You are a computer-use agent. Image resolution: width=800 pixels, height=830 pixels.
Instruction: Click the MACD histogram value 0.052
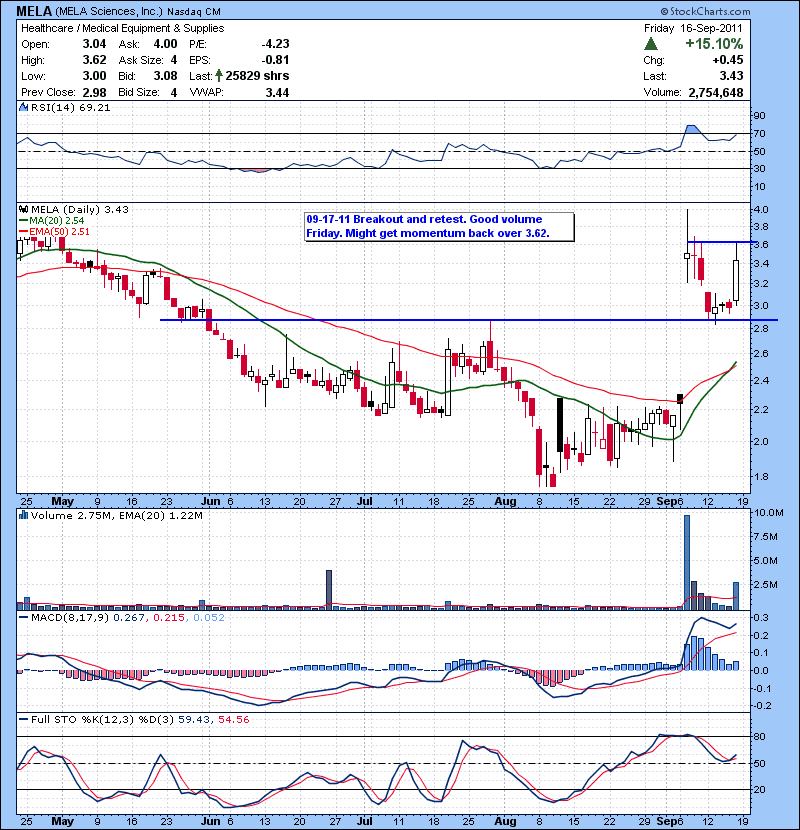click(x=209, y=617)
